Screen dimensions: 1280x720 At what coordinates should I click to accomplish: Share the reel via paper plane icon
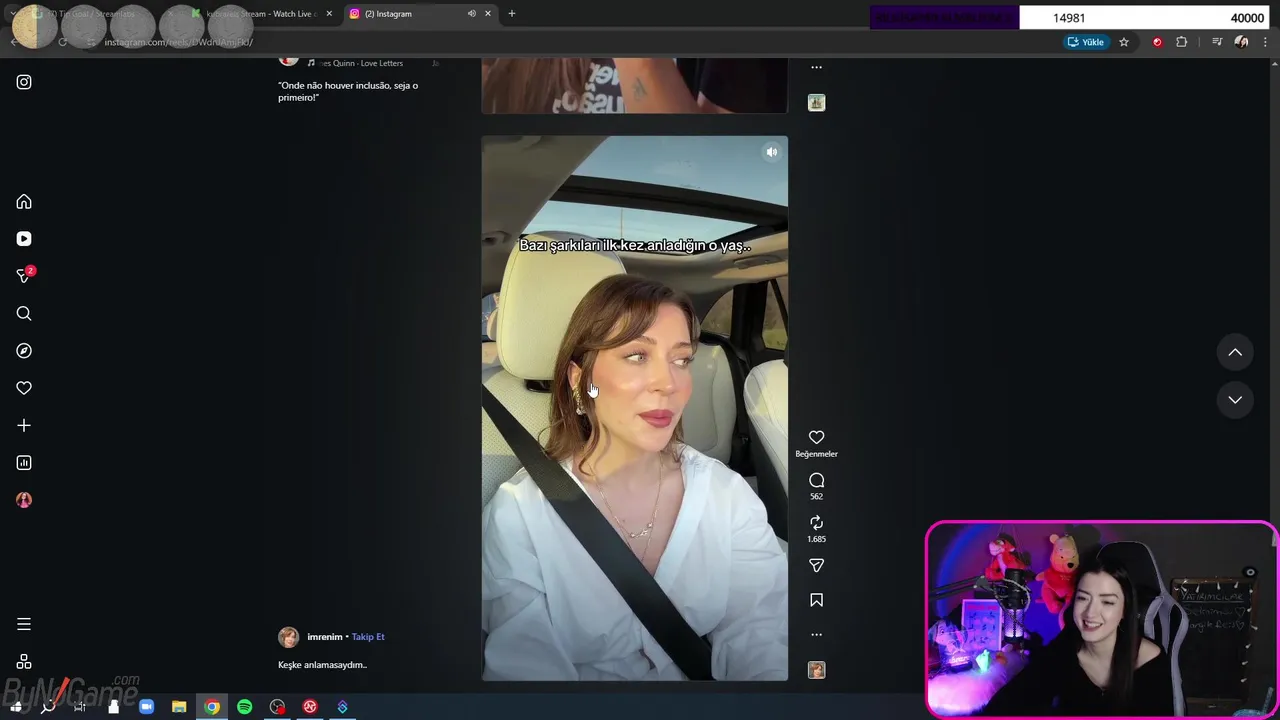click(x=816, y=566)
